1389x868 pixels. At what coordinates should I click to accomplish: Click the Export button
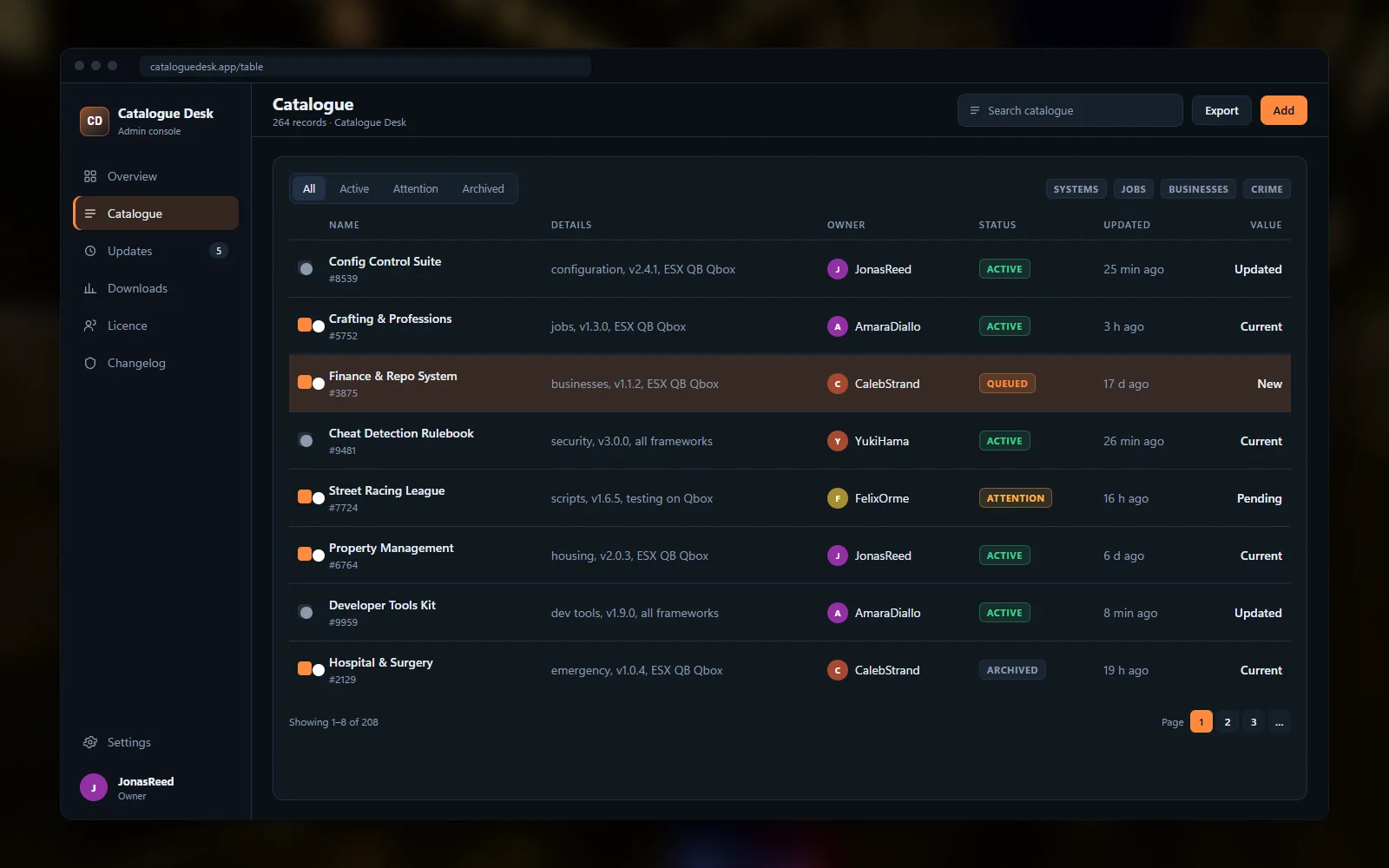pyautogui.click(x=1221, y=110)
